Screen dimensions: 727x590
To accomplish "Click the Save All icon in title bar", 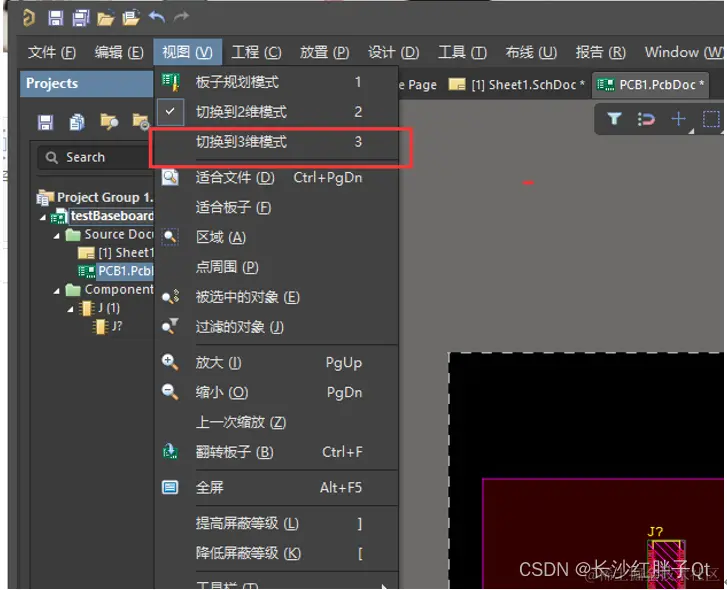I will (81, 18).
